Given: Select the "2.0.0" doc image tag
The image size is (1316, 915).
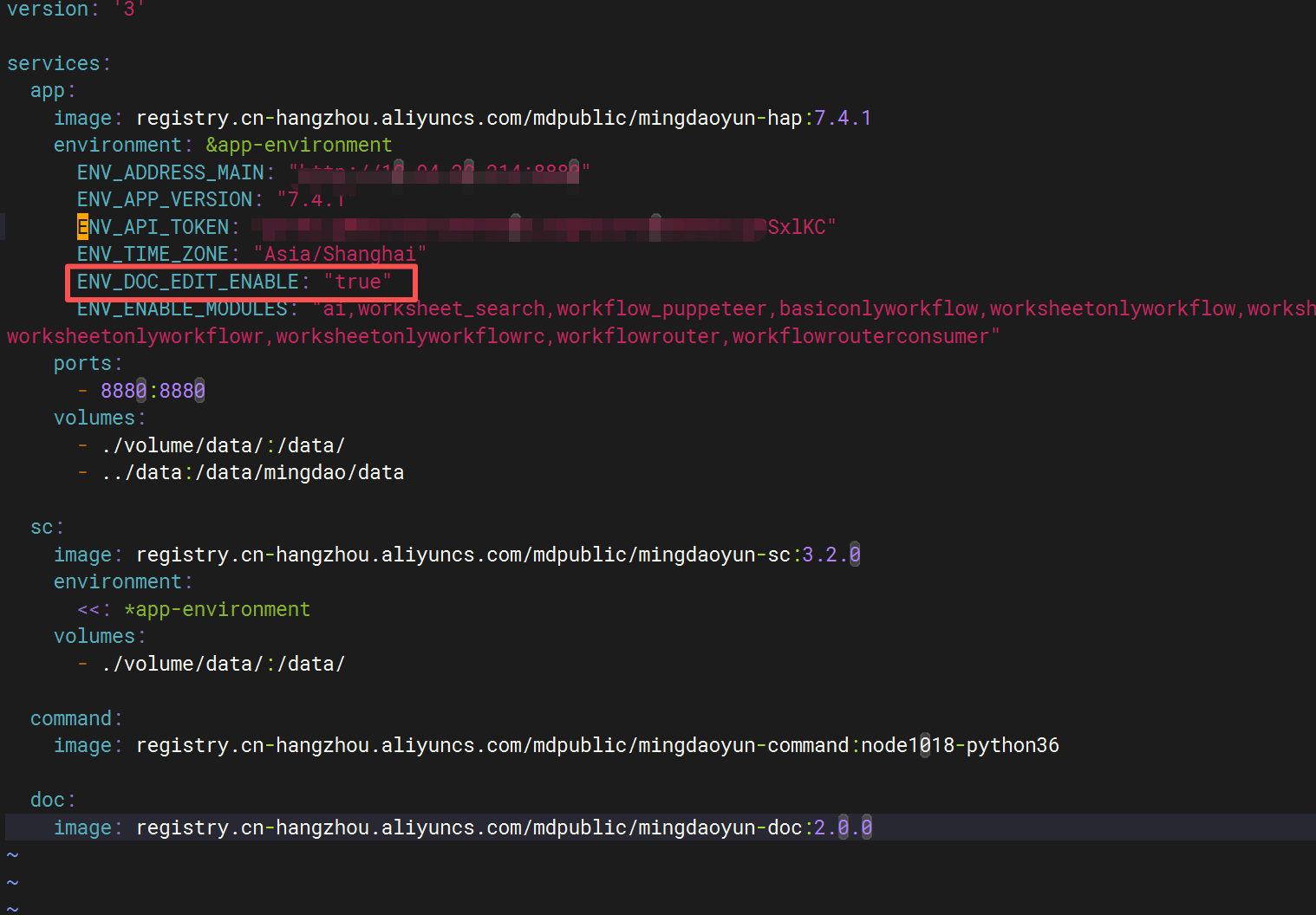Looking at the screenshot, I should point(844,827).
